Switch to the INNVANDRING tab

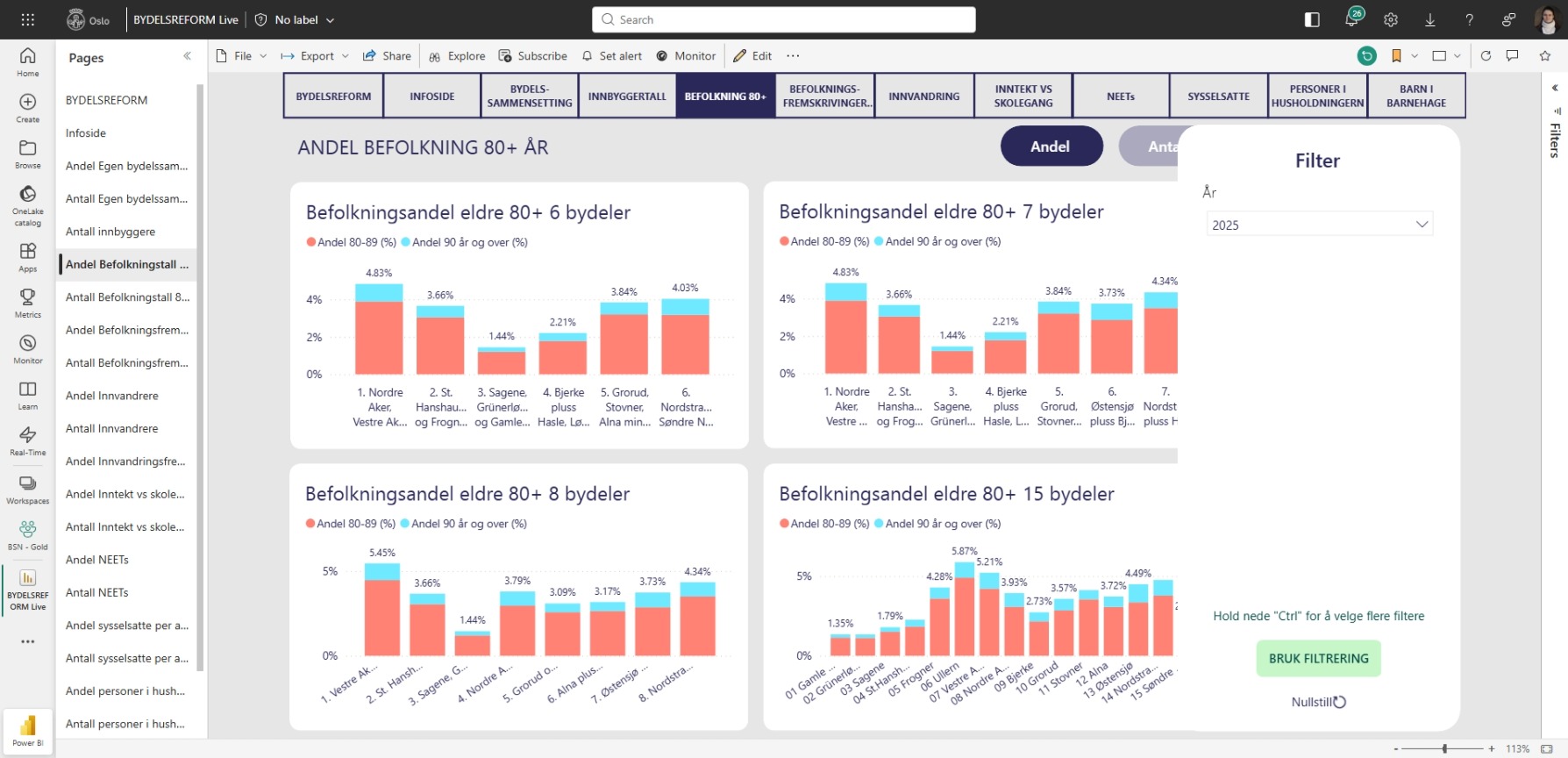click(924, 96)
